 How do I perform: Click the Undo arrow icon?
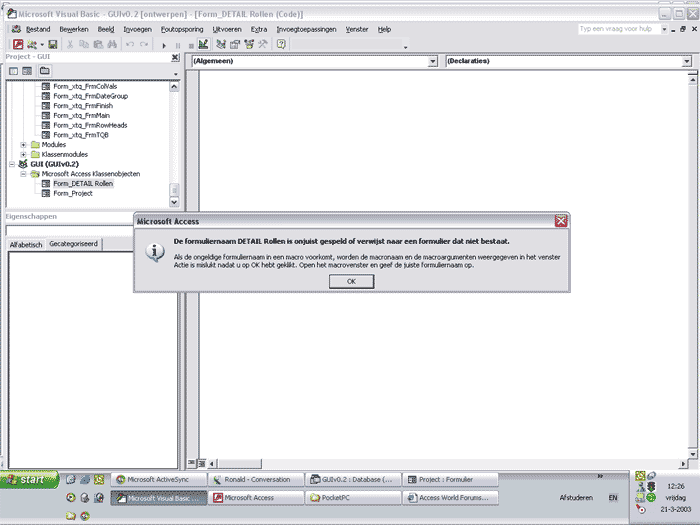[x=130, y=44]
